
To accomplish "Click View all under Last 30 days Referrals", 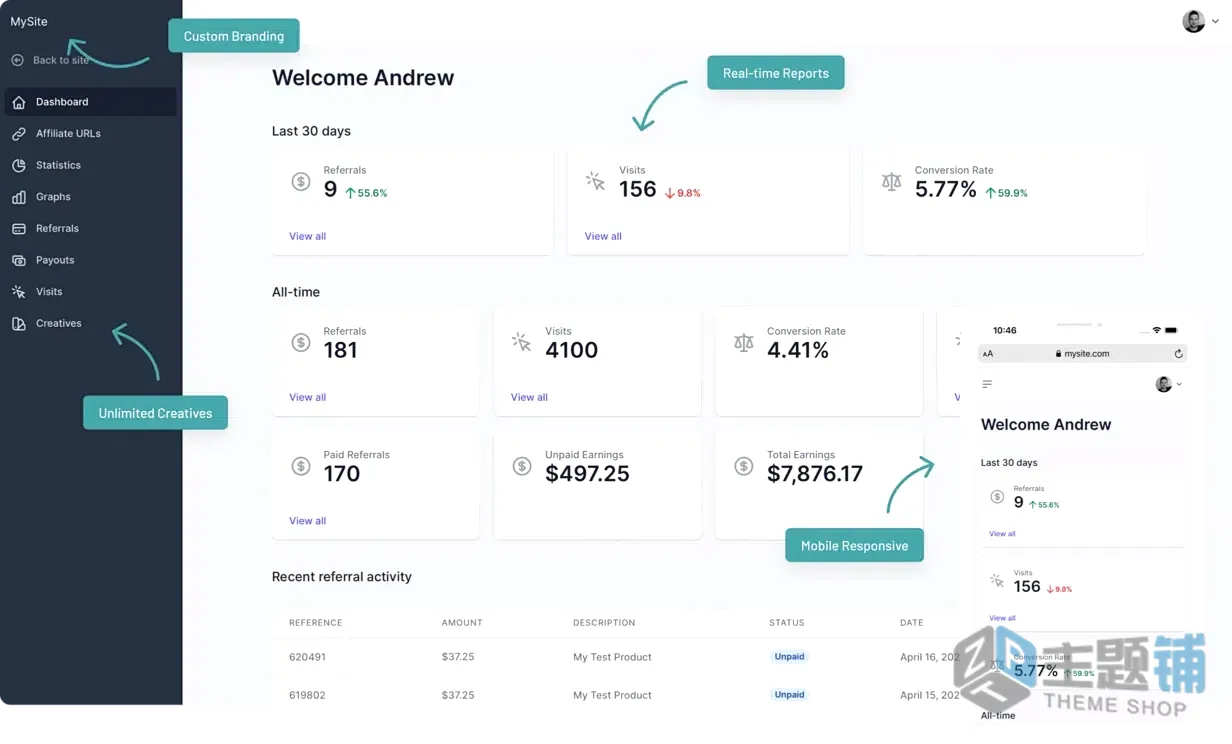I will tap(307, 237).
